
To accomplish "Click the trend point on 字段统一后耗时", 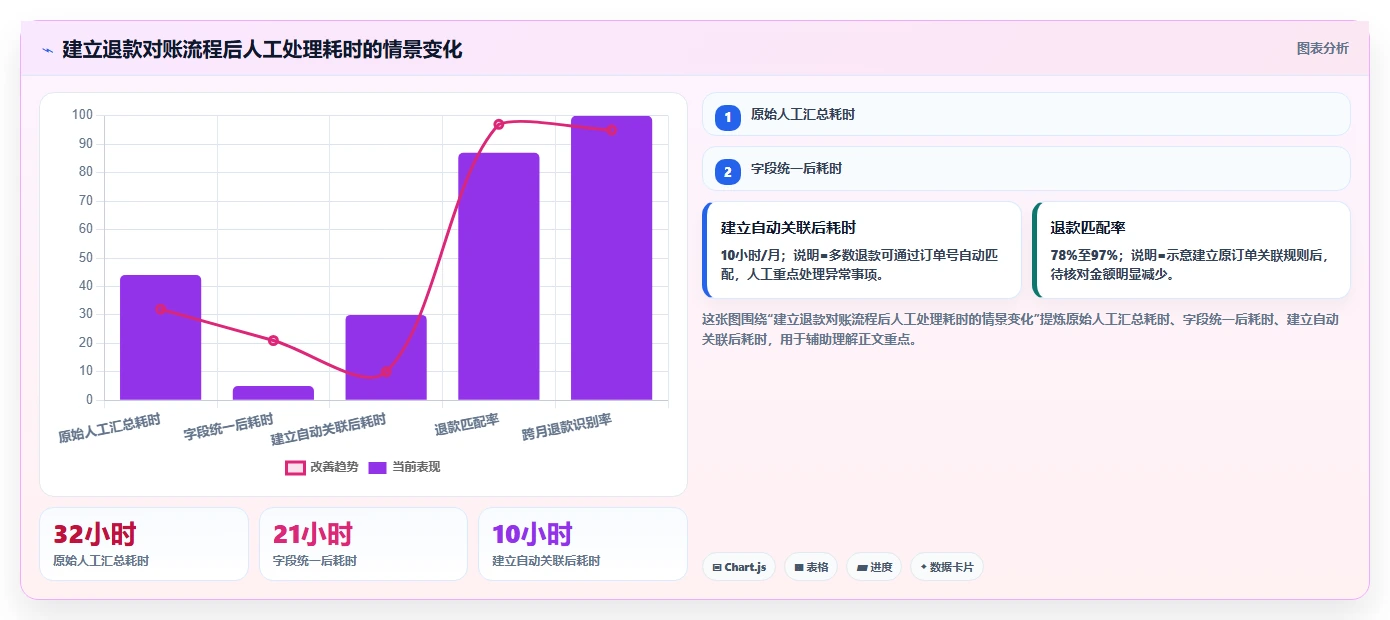I will coord(273,340).
